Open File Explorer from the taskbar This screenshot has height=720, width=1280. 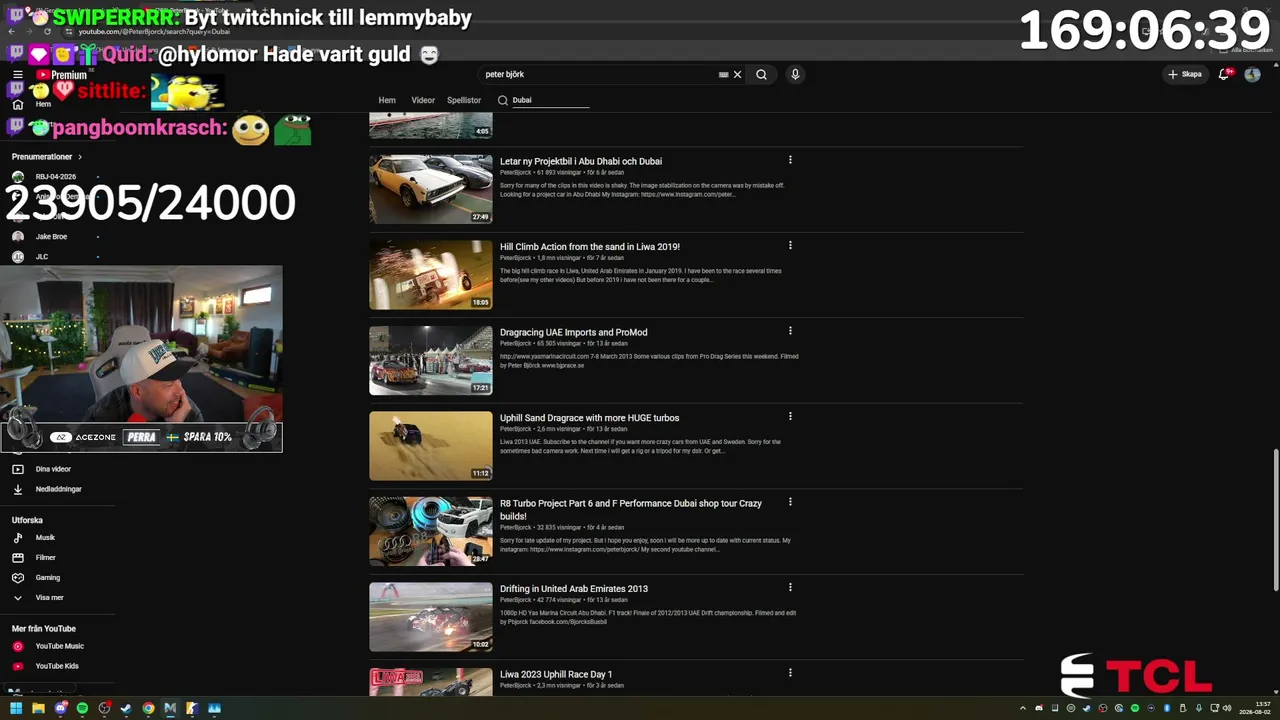tap(38, 708)
